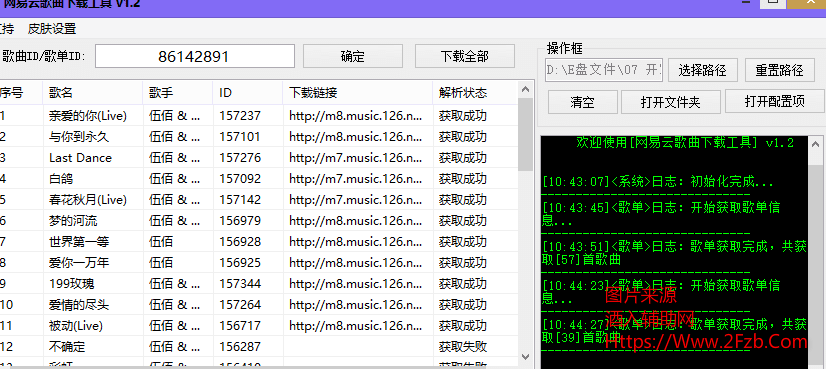Song list scrollbar down arrow

pyautogui.click(x=525, y=357)
